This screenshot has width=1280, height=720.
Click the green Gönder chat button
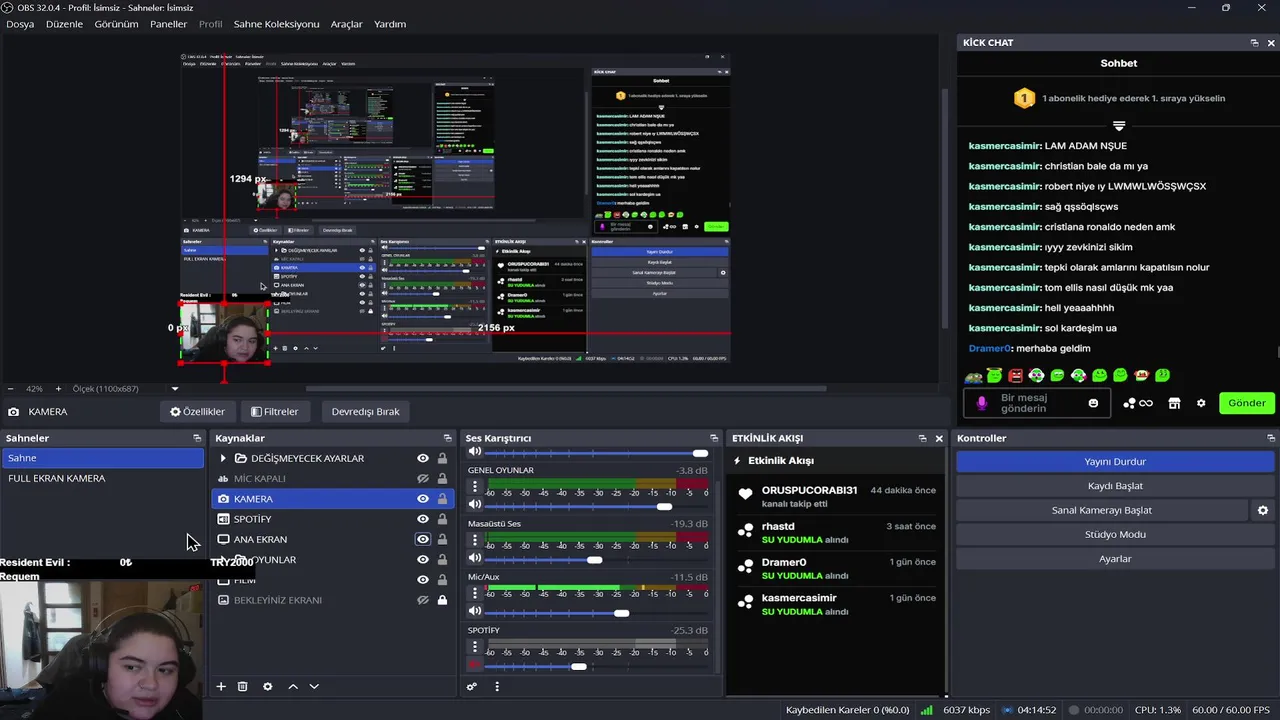(x=1247, y=403)
